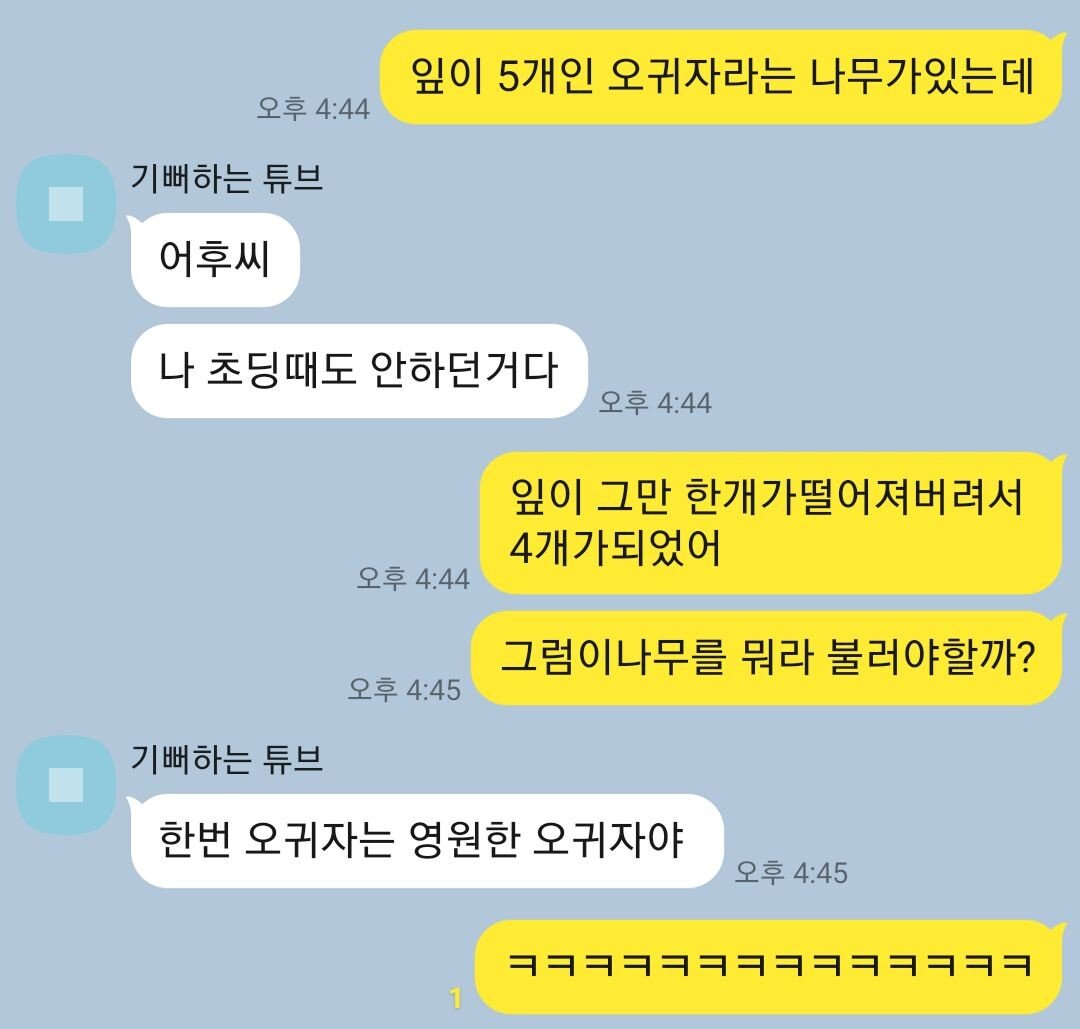This screenshot has width=1080, height=1029.
Task: Select the 나 초딩때도 안하던거다 bubble
Action: (x=359, y=371)
